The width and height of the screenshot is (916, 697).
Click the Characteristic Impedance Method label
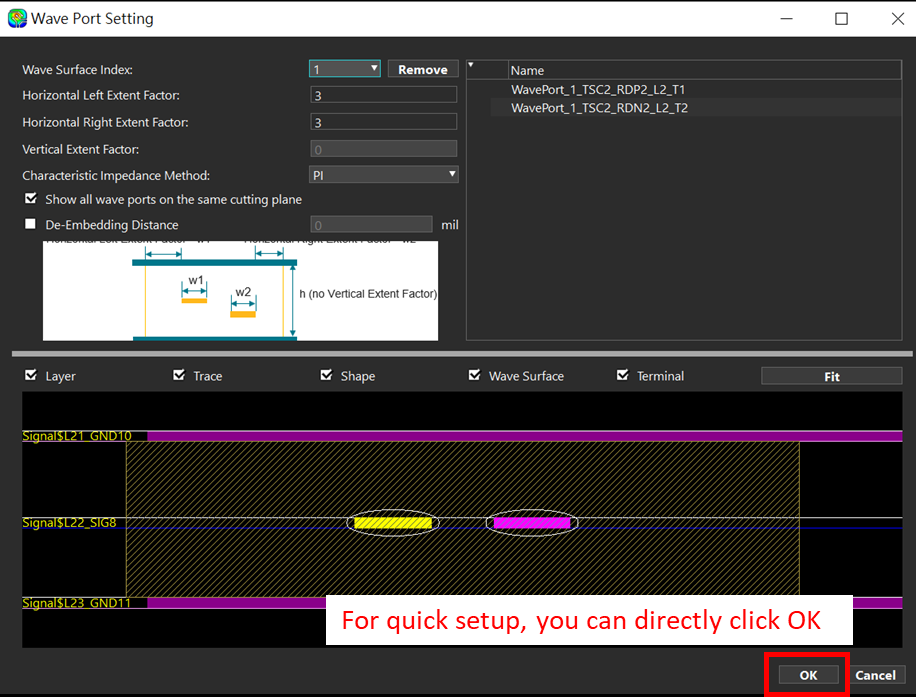116,175
